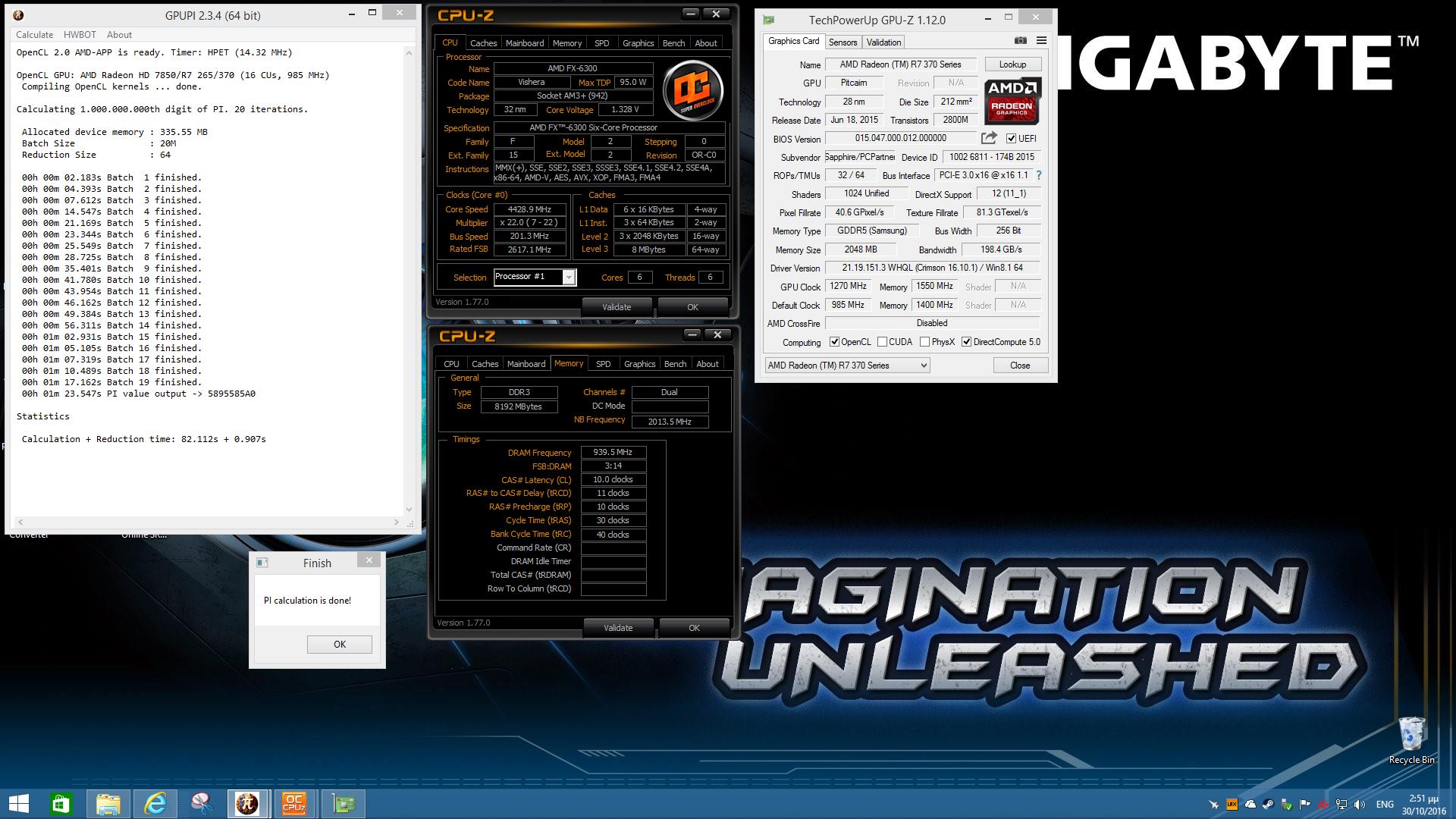Image resolution: width=1456 pixels, height=819 pixels.
Task: Click the volume speaker tray icon
Action: pyautogui.click(x=1360, y=805)
